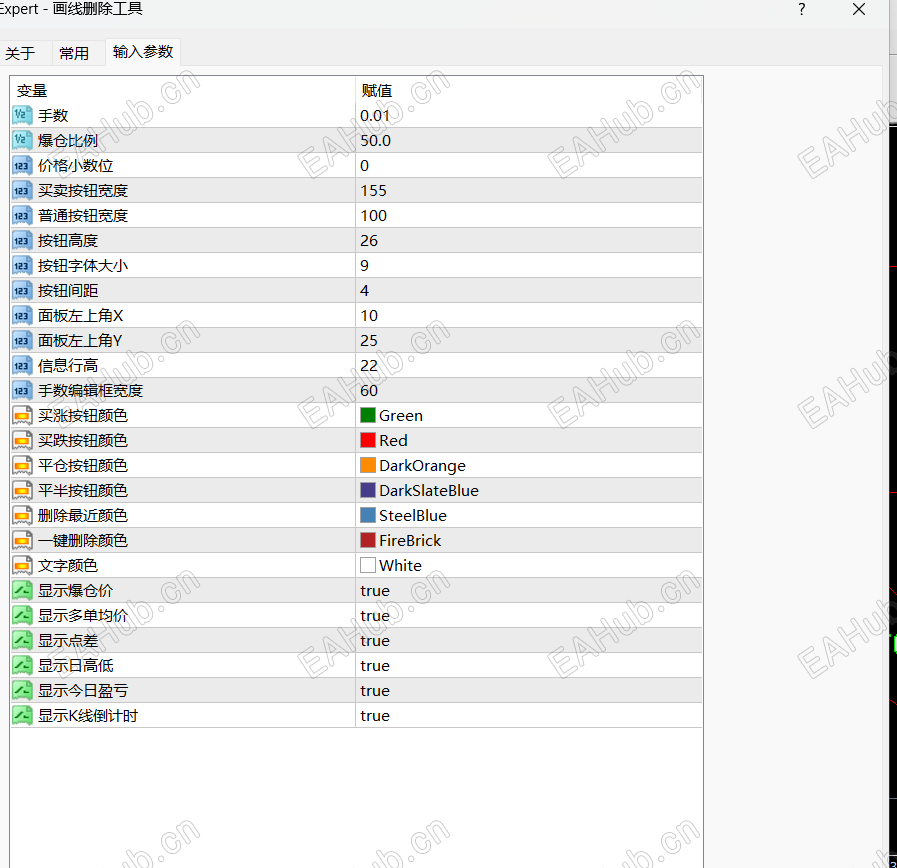Select the Green swatch for 买涨按钮颜色
This screenshot has height=868, width=897.
[x=368, y=415]
